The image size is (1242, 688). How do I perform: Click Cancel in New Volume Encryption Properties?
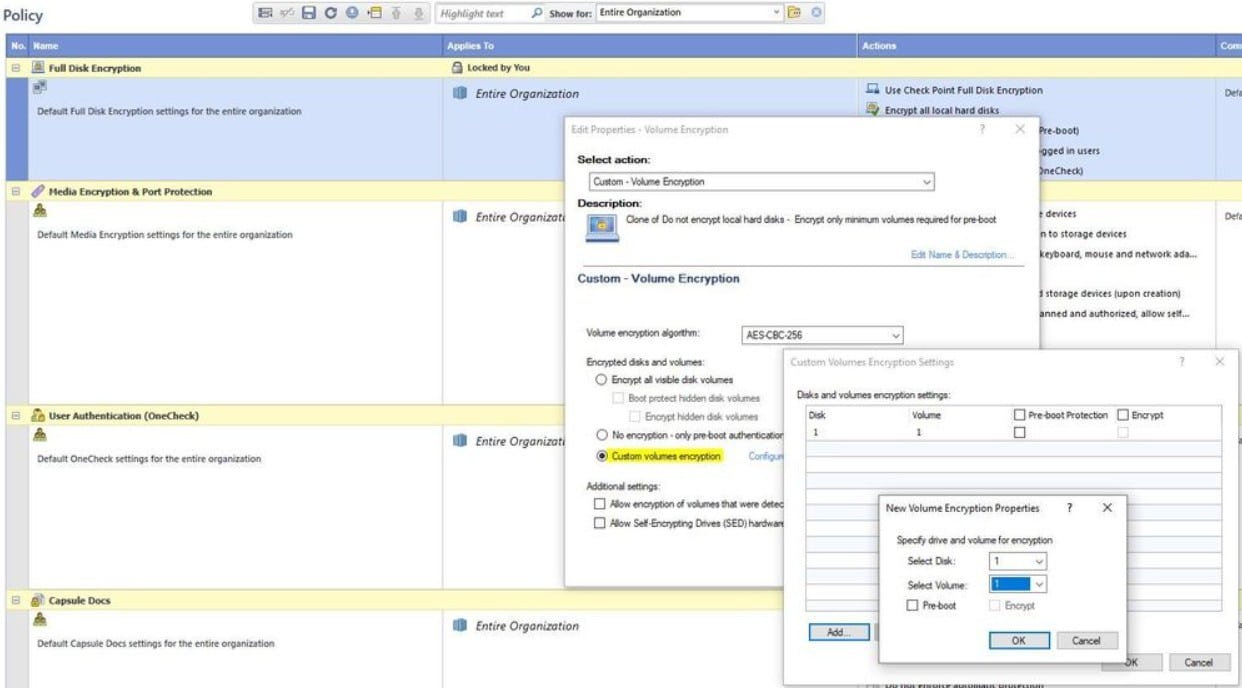[x=1086, y=641]
